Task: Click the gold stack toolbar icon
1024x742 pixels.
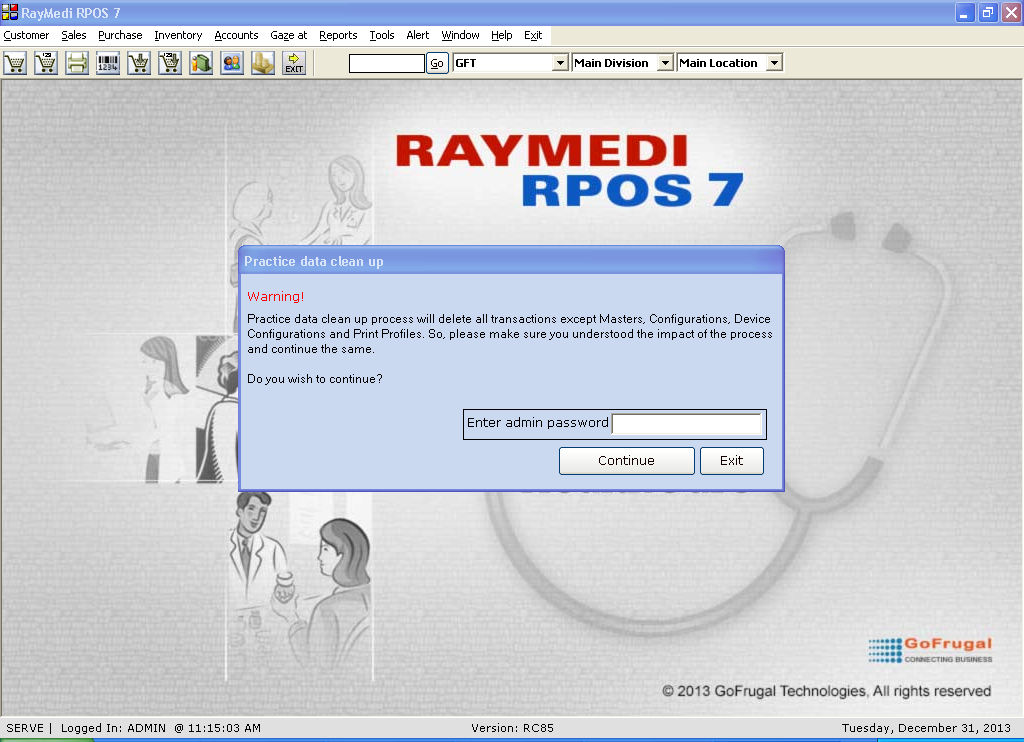Action: click(x=263, y=63)
